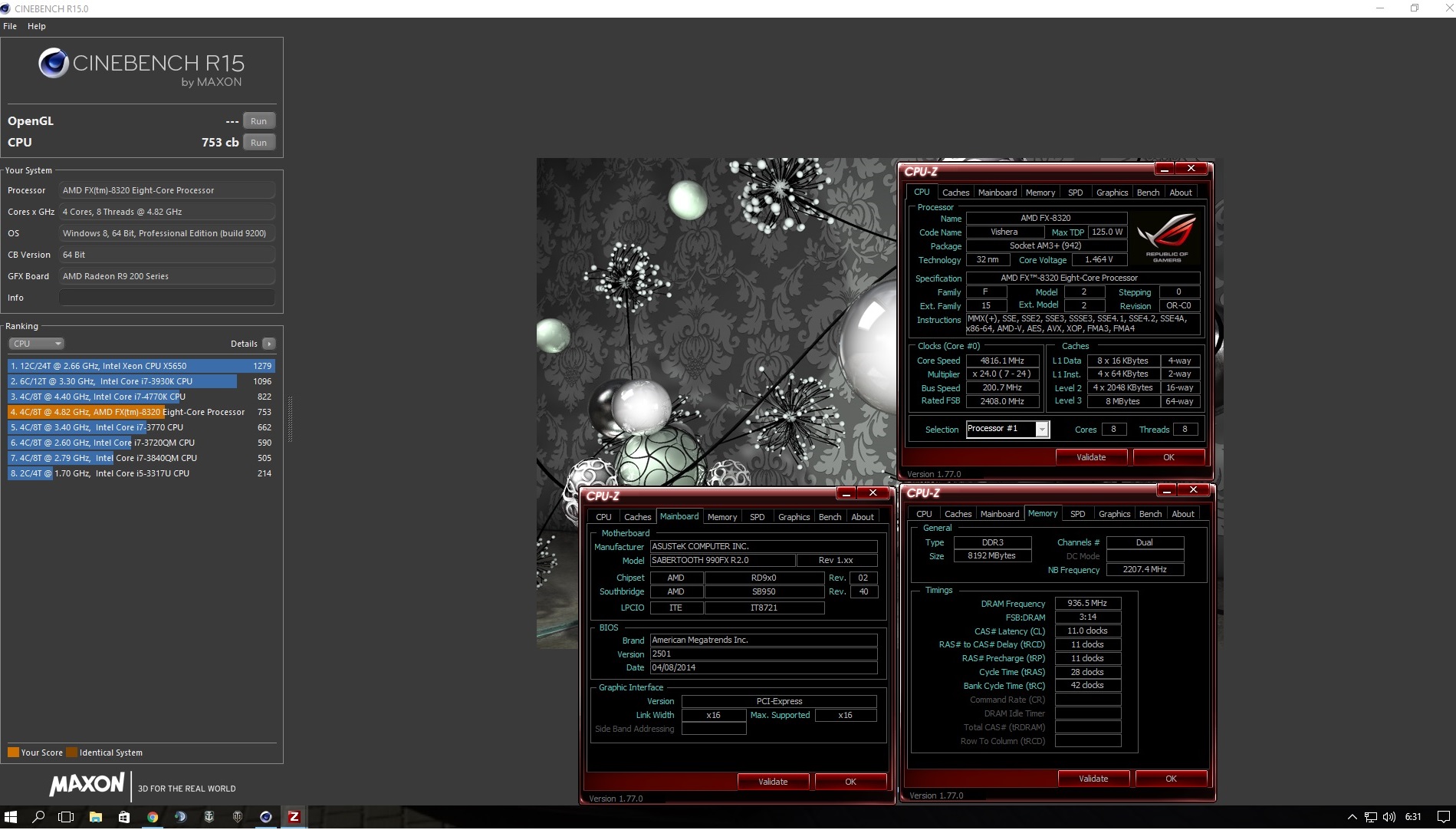Viewport: 1456px width, 830px height.
Task: Open Bench tab in top CPU-Z window
Action: 1148,193
